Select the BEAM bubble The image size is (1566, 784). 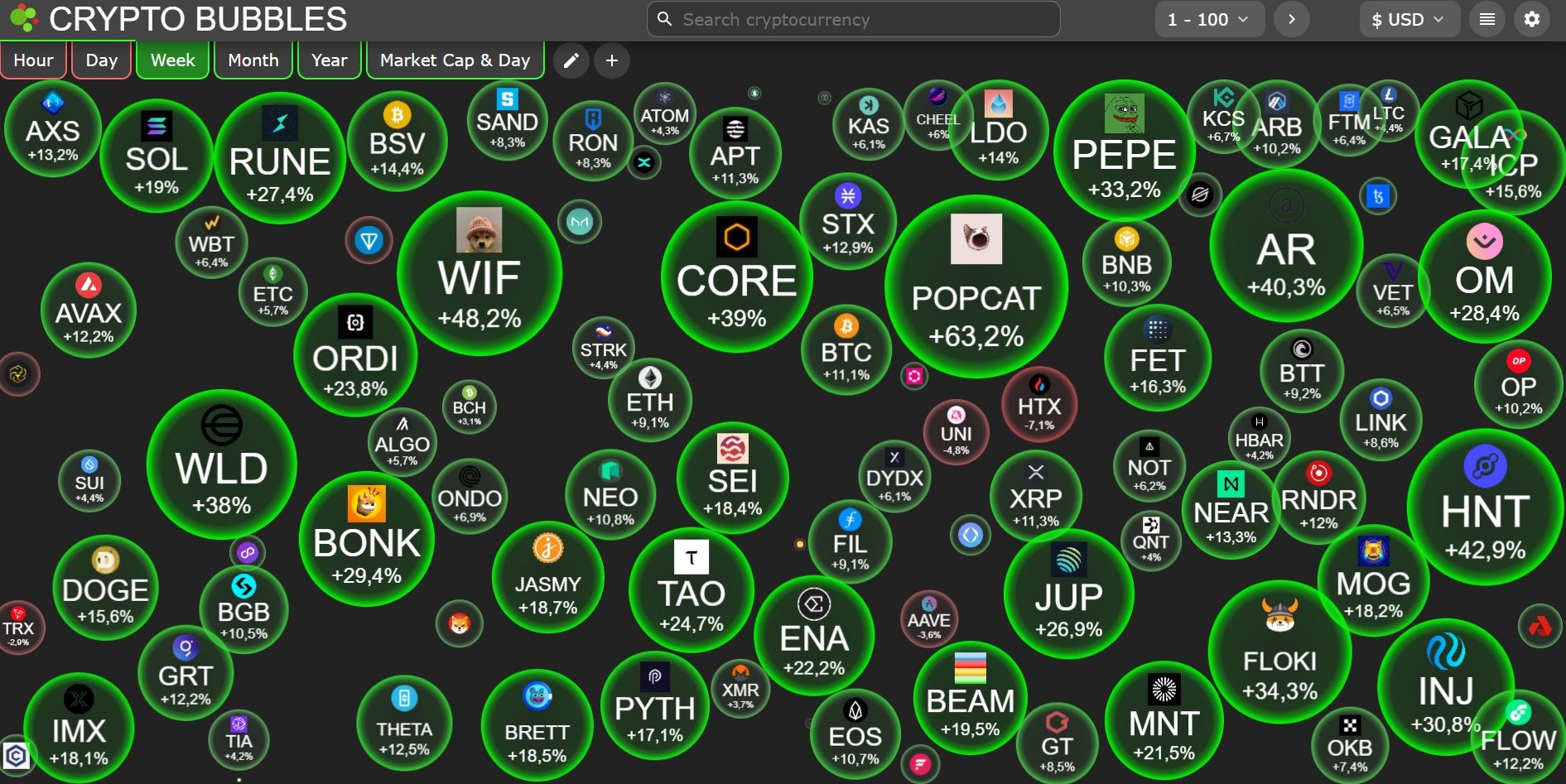point(970,698)
